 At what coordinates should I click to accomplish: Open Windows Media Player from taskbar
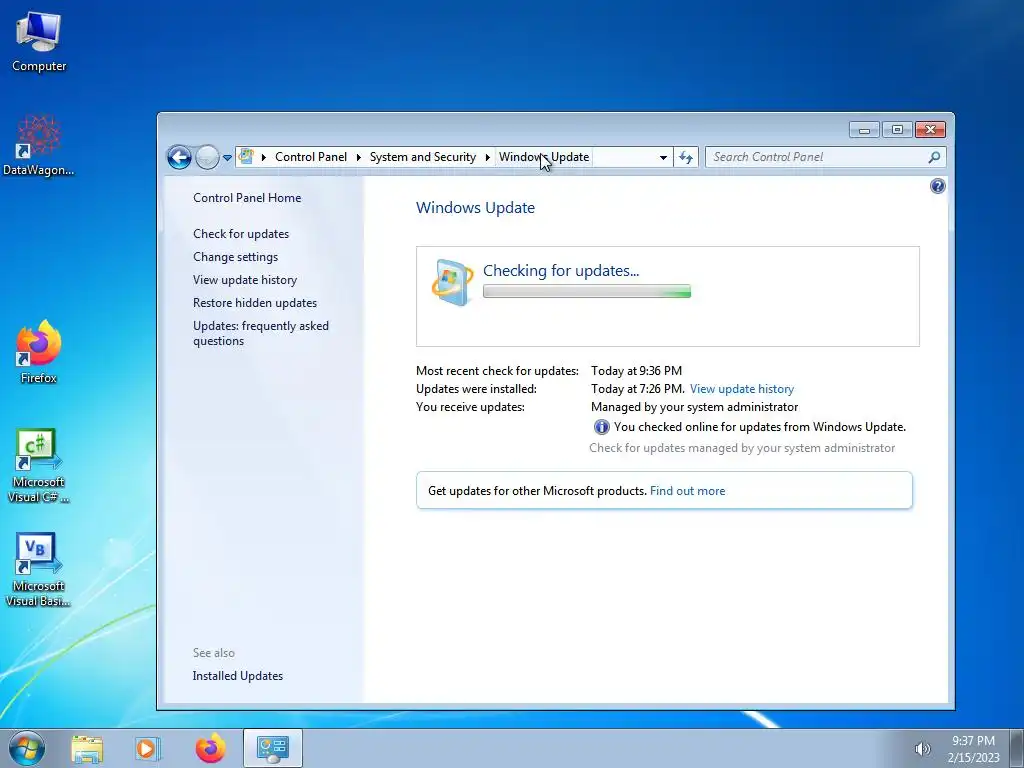147,749
